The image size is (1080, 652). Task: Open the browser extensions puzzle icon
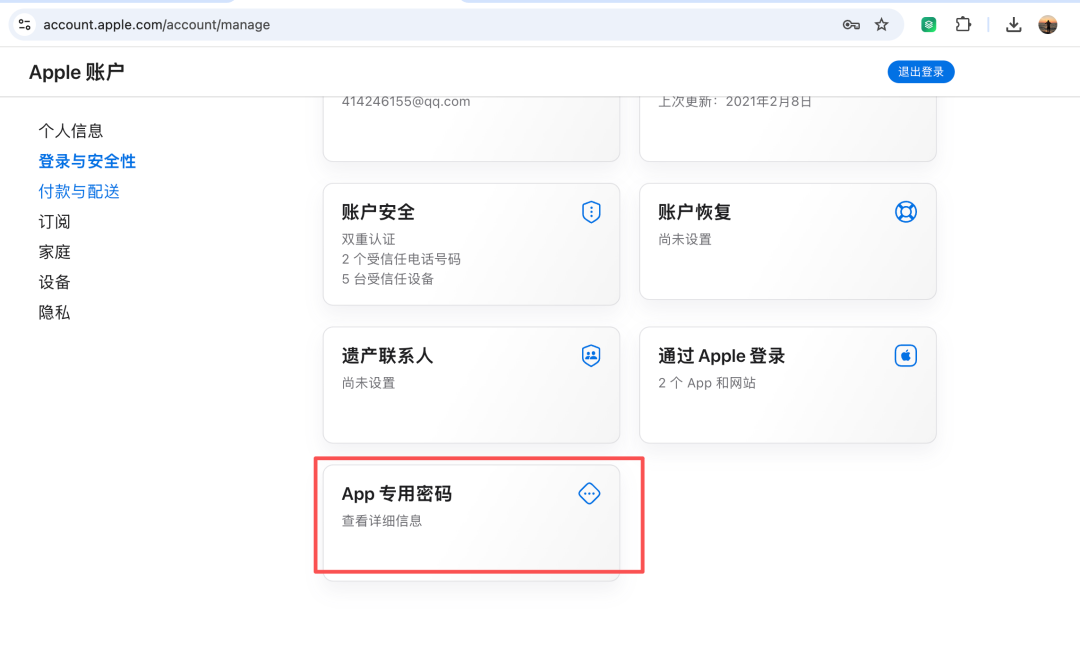click(963, 25)
